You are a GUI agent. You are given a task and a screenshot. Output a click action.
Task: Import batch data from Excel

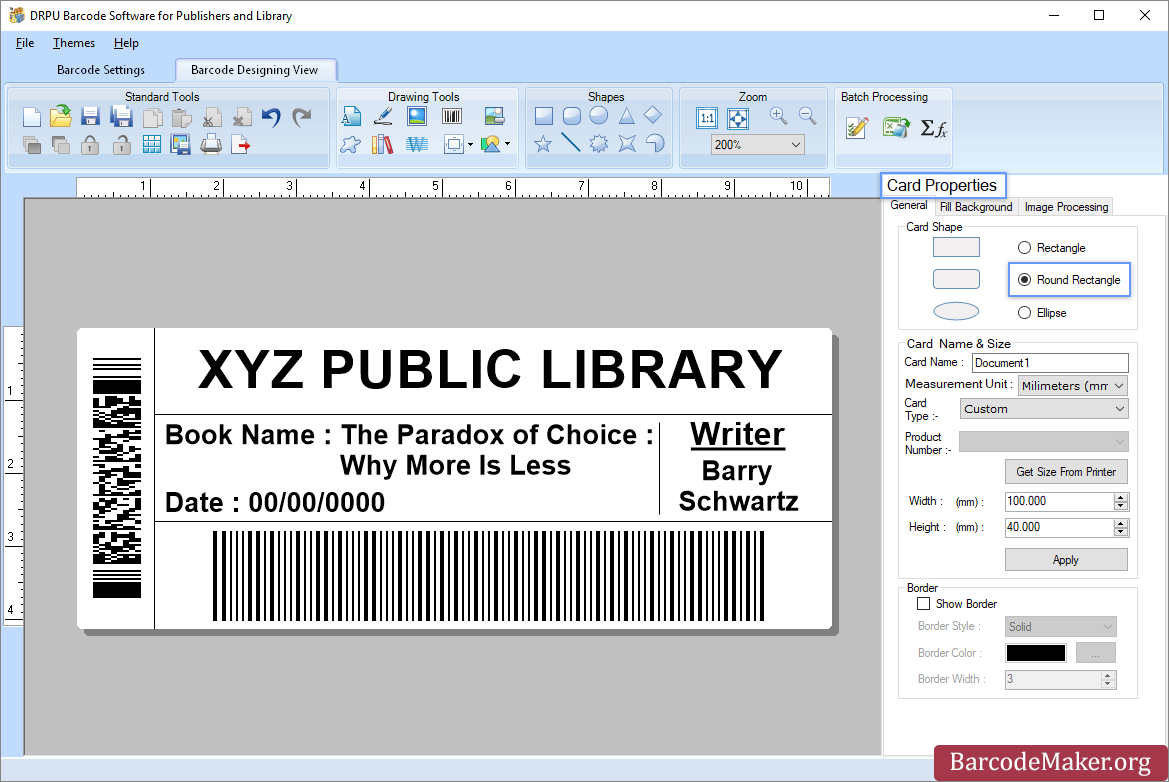point(895,127)
